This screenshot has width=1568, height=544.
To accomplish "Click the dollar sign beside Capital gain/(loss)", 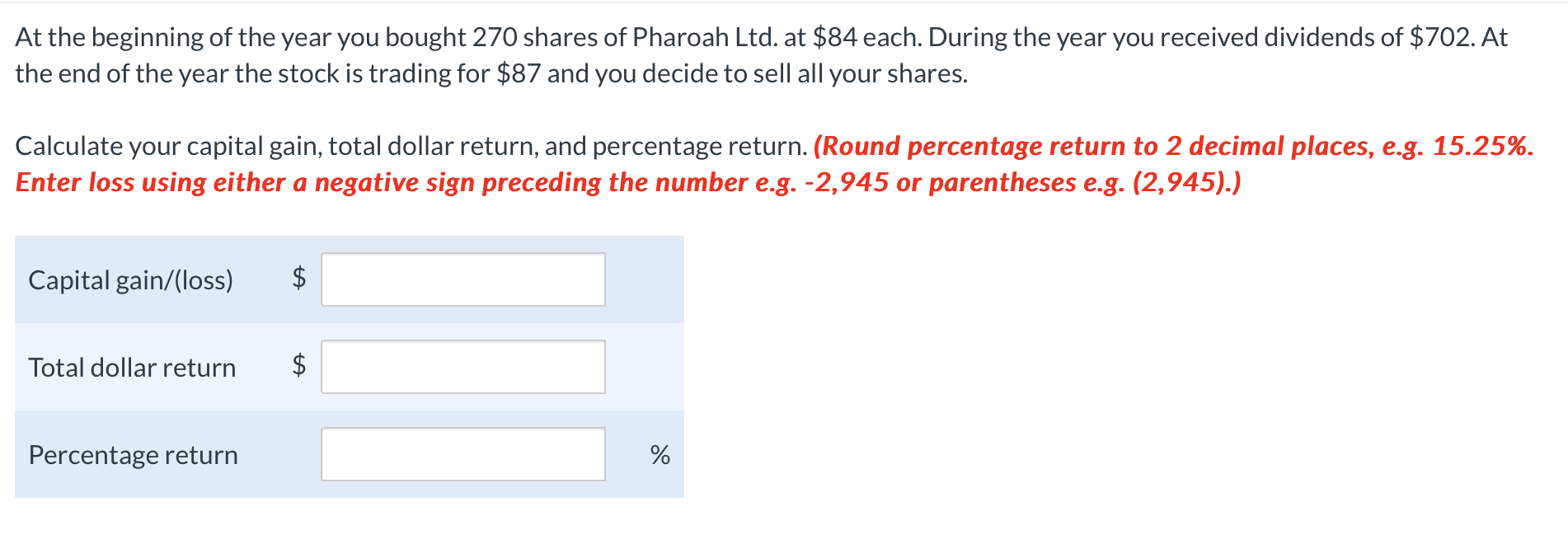I will [x=298, y=279].
